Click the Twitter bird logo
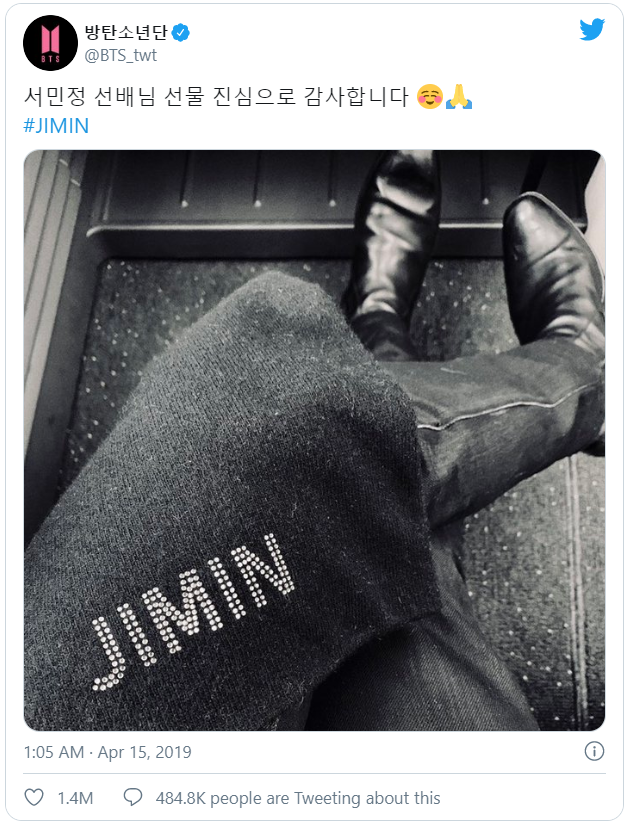Viewport: 628px width, 826px height. click(x=592, y=30)
